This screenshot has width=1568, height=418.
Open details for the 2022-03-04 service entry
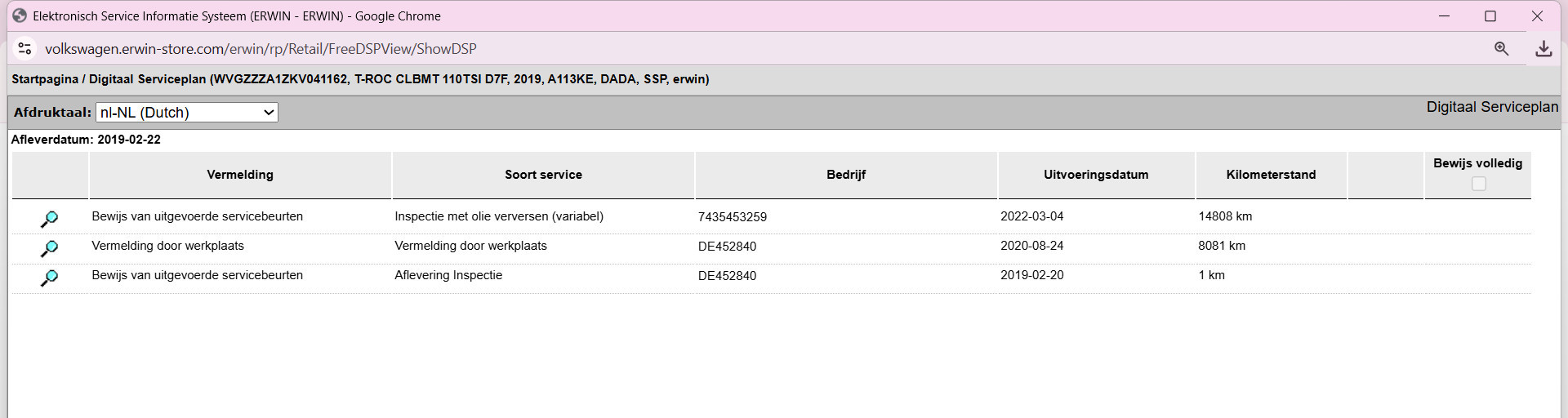(x=49, y=219)
